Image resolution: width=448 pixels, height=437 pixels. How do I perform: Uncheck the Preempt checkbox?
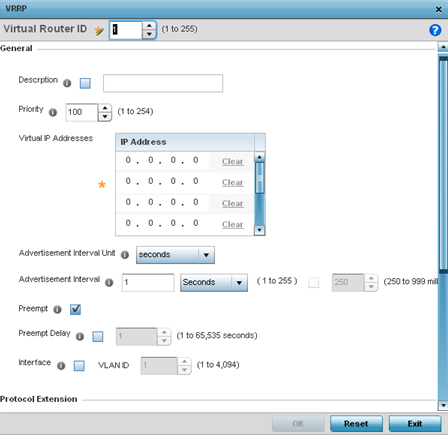pos(75,309)
